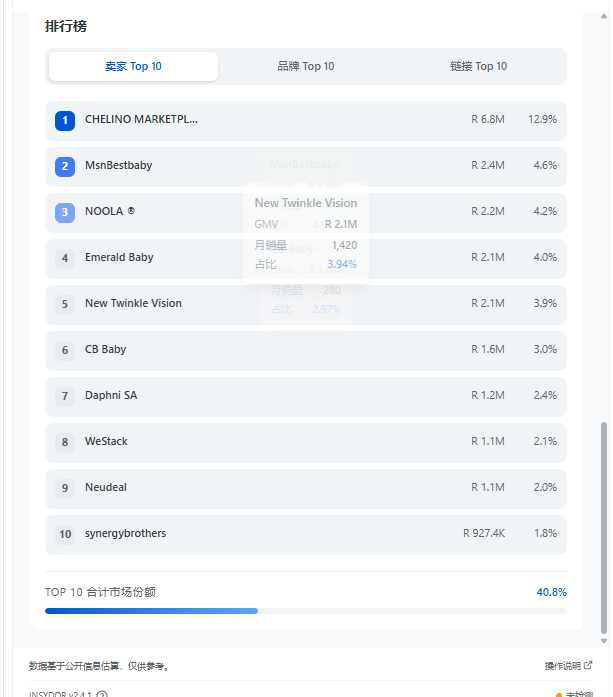This screenshot has height=697, width=613.
Task: Click the 2.4% share value
Action: 545,395
